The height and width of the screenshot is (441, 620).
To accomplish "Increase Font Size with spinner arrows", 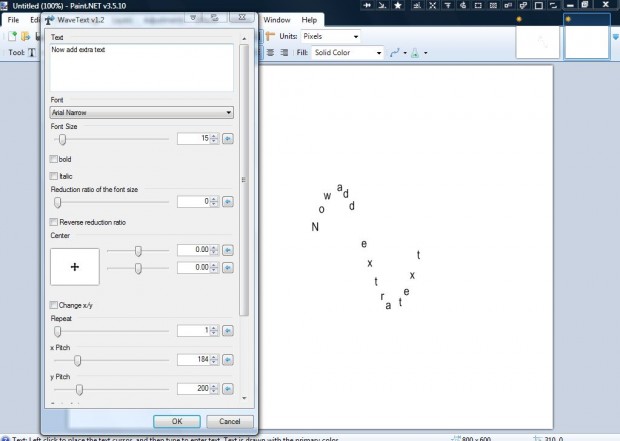I will click(x=214, y=138).
